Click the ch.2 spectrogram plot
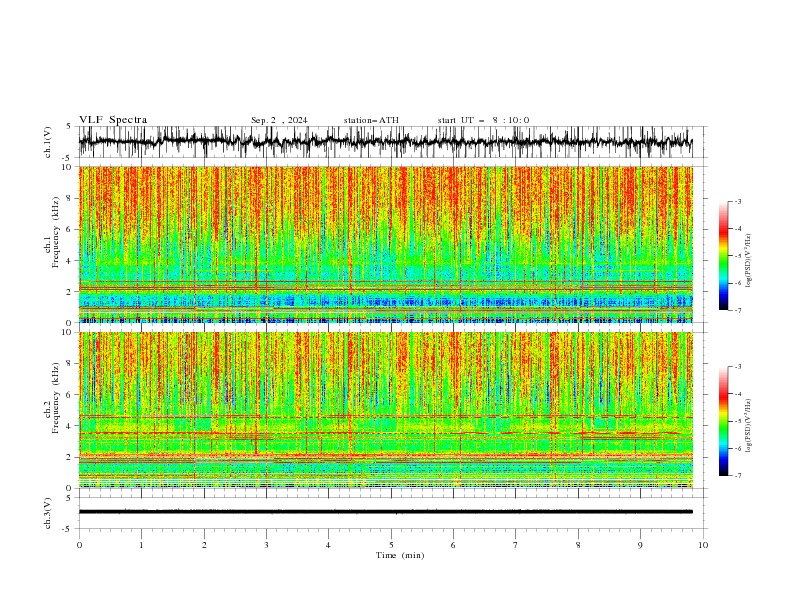Viewport: 792px width, 612px height. [x=386, y=410]
